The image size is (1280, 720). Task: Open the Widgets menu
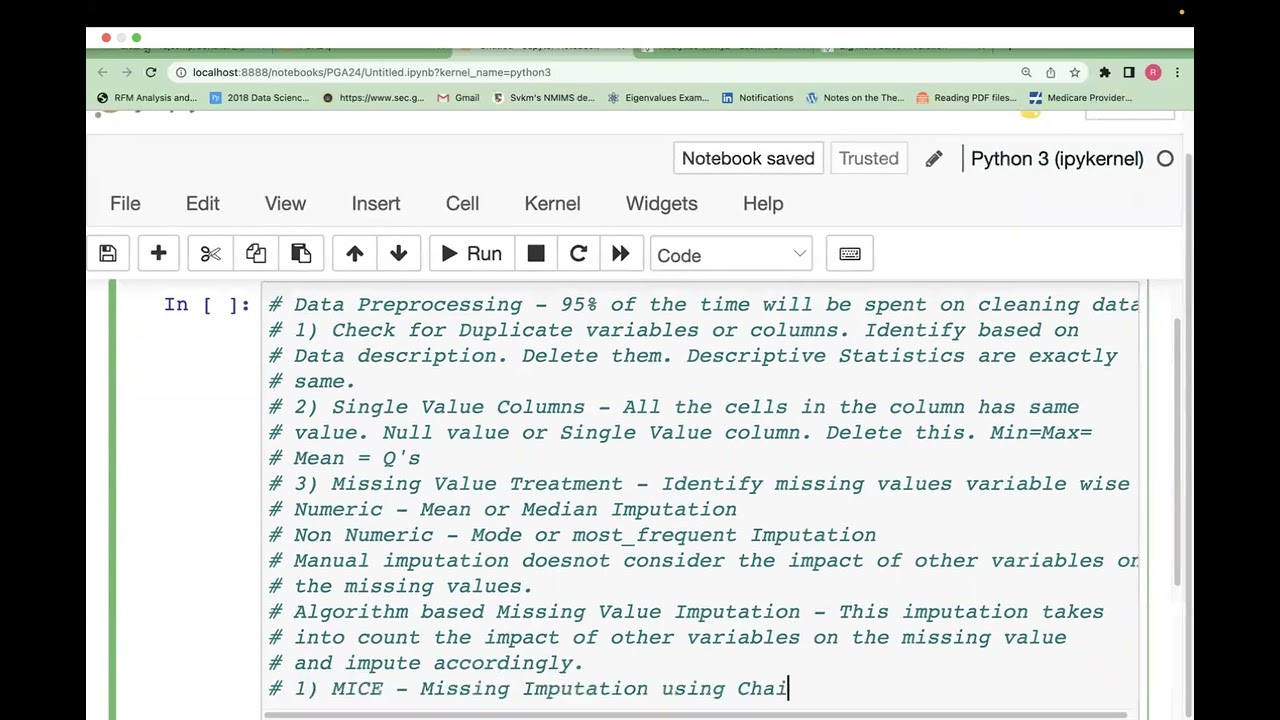tap(662, 203)
